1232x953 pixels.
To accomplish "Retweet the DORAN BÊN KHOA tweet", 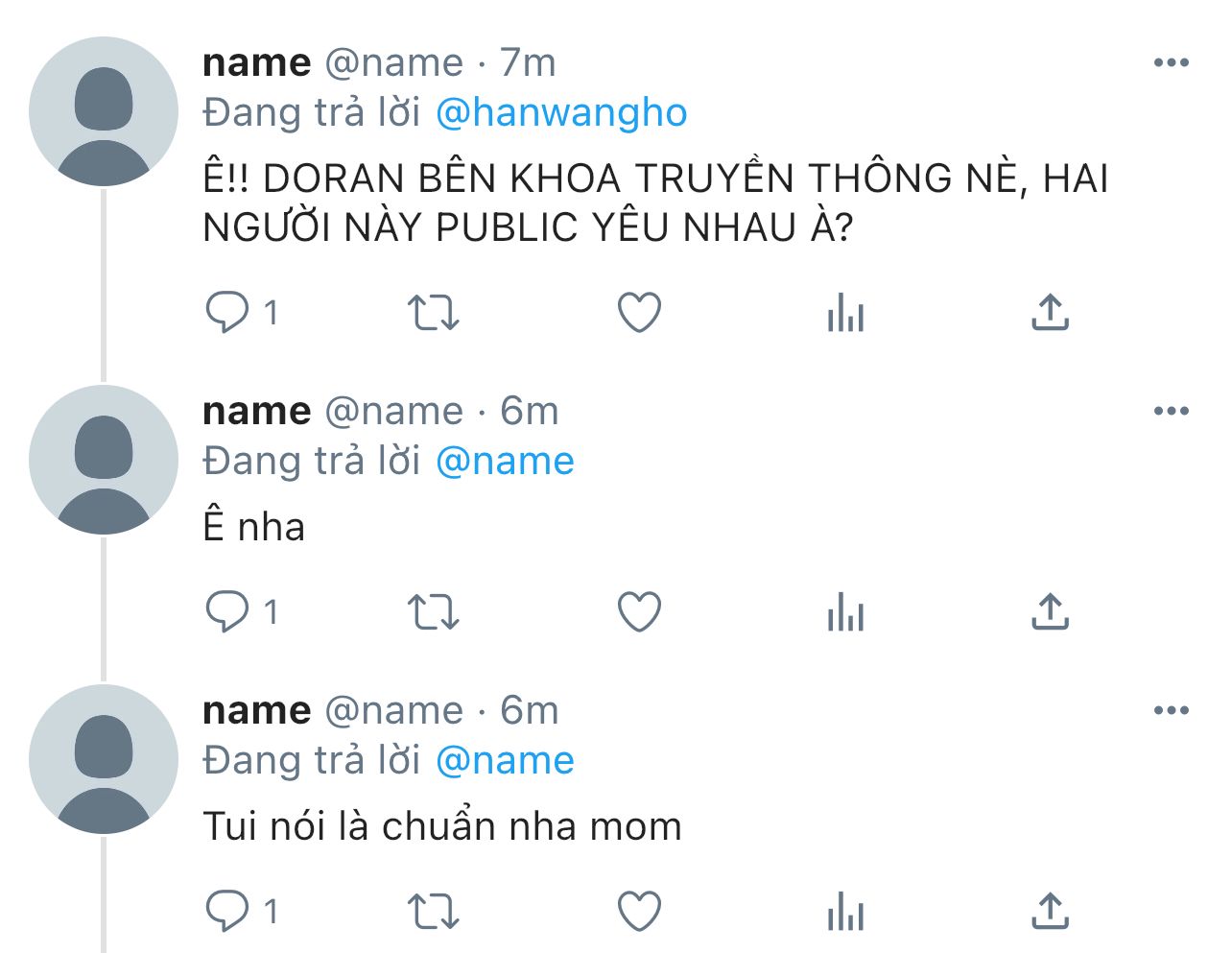I will pos(434,313).
